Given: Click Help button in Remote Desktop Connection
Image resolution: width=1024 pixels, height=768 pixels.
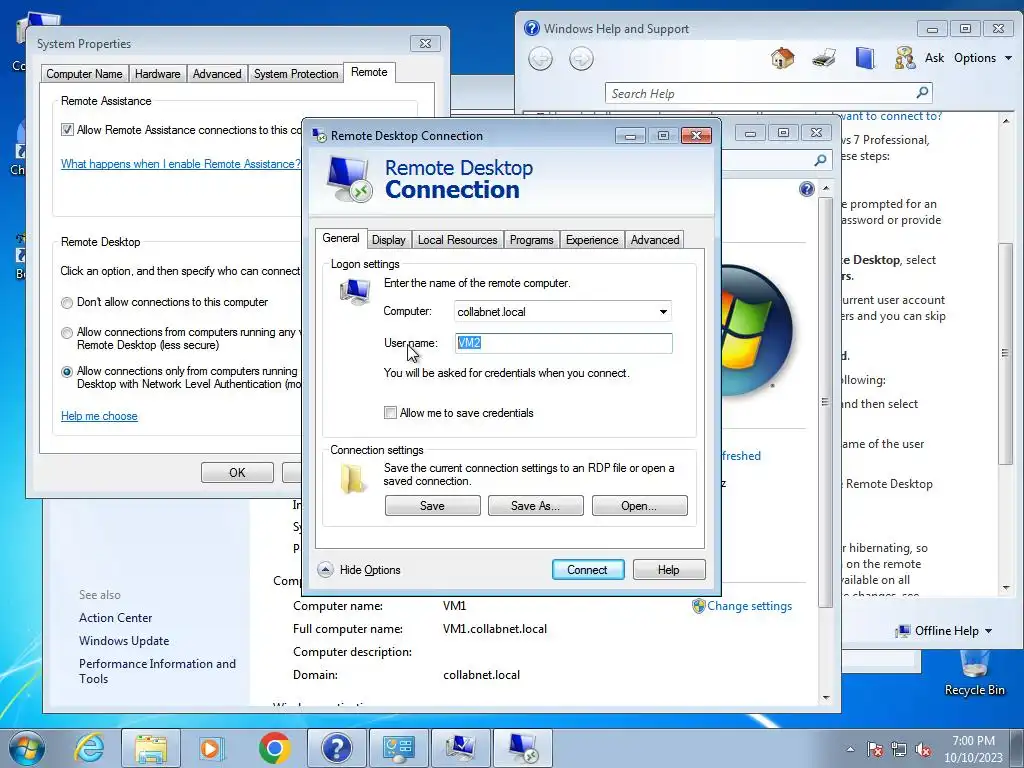Looking at the screenshot, I should pyautogui.click(x=668, y=569).
